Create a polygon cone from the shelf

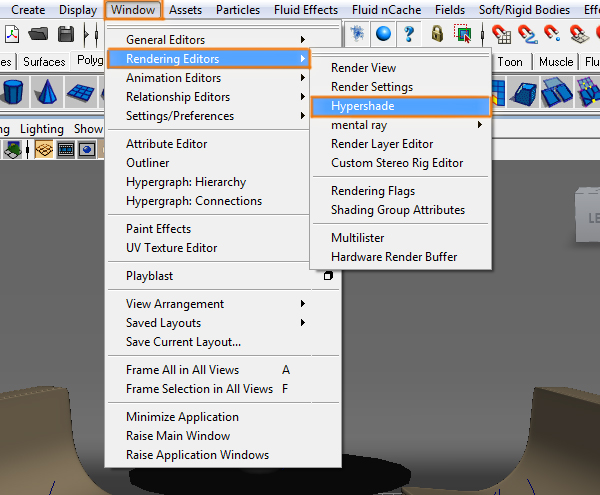(x=47, y=92)
